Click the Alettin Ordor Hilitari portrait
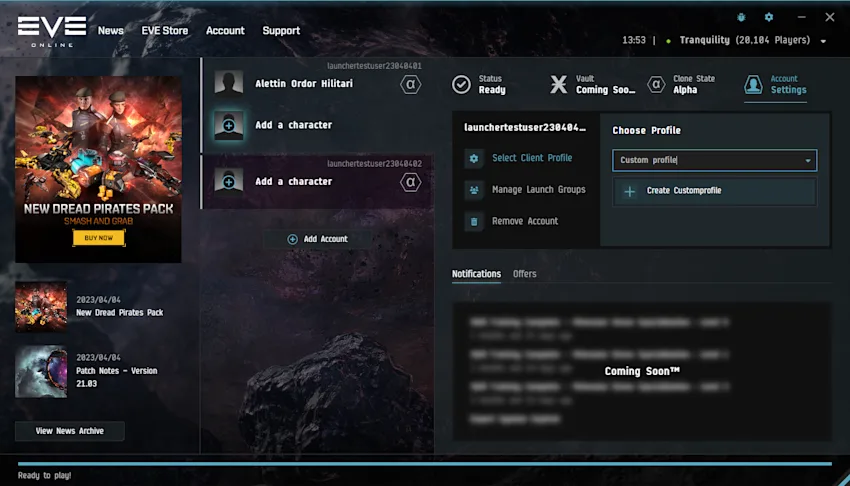850x486 pixels. click(x=229, y=83)
